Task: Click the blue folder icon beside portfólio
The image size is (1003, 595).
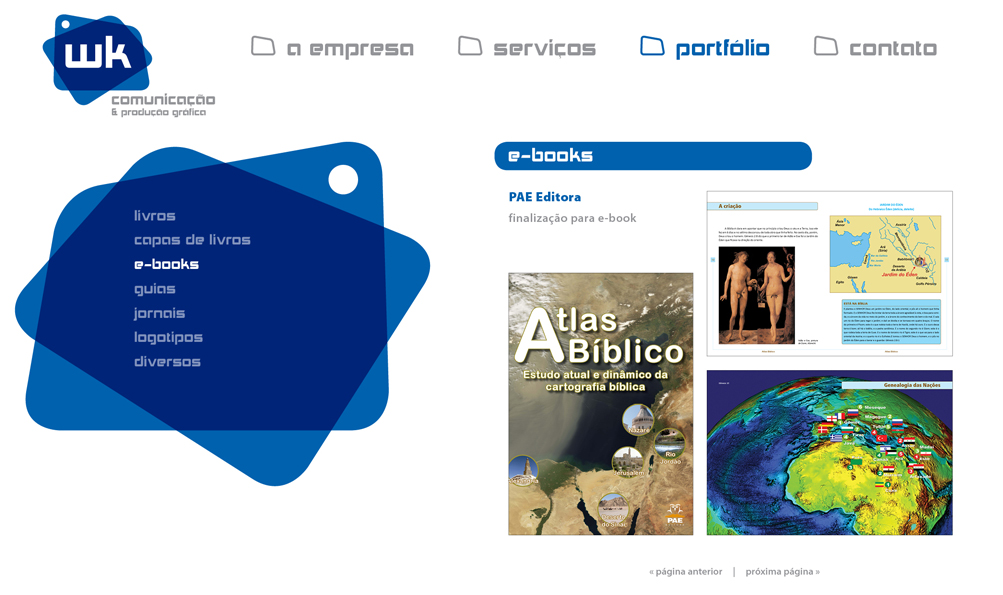Action: point(652,46)
